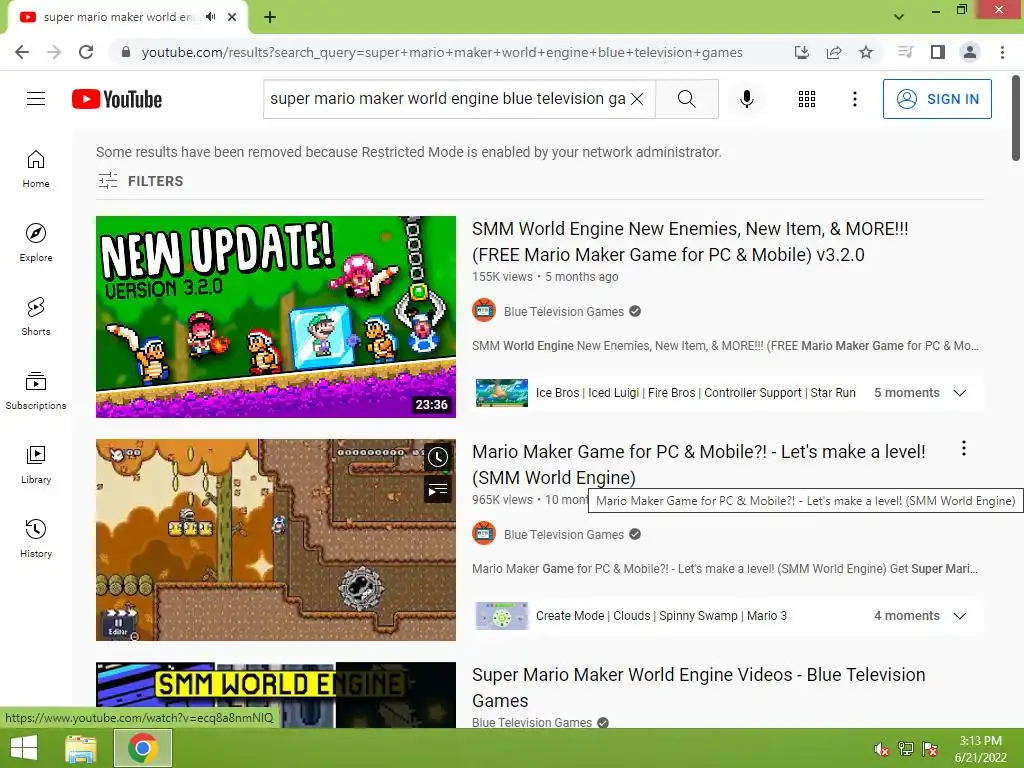Open Chrome three-dot menu
Viewport: 1024px width, 768px height.
(x=1002, y=52)
